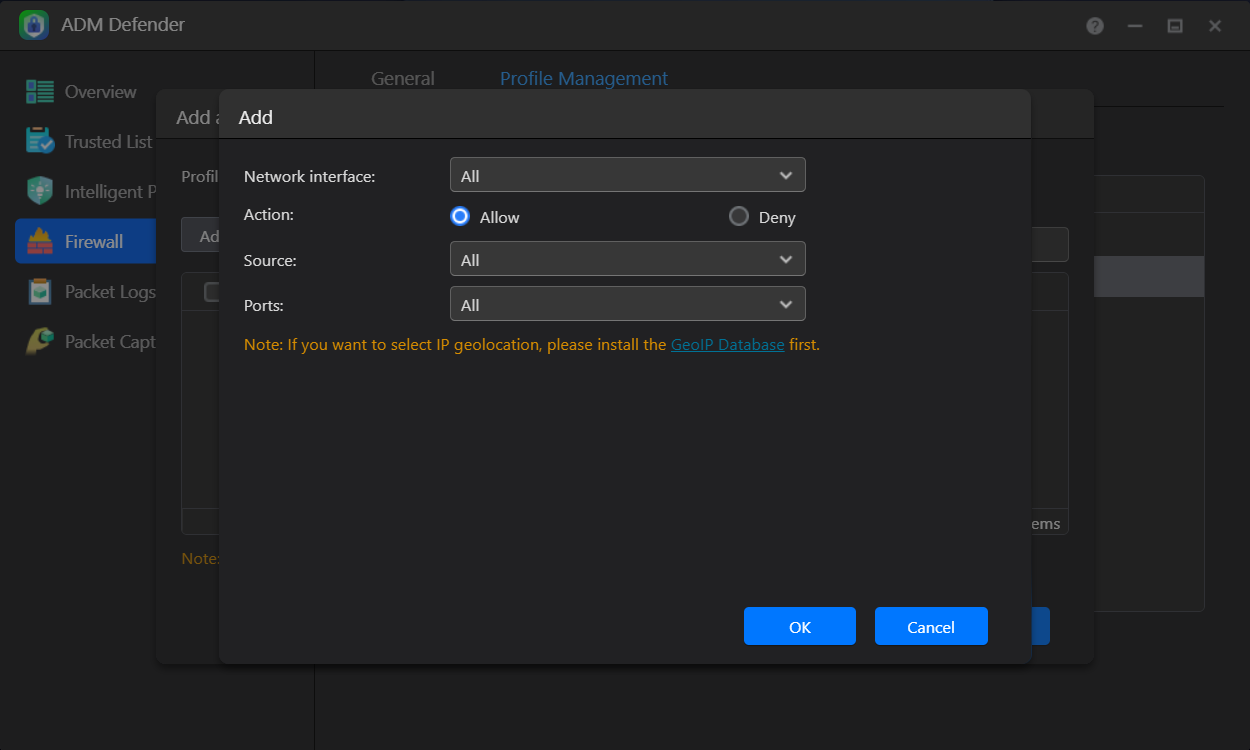Click the ADM Defender window title text
This screenshot has width=1250, height=750.
pyautogui.click(x=123, y=25)
